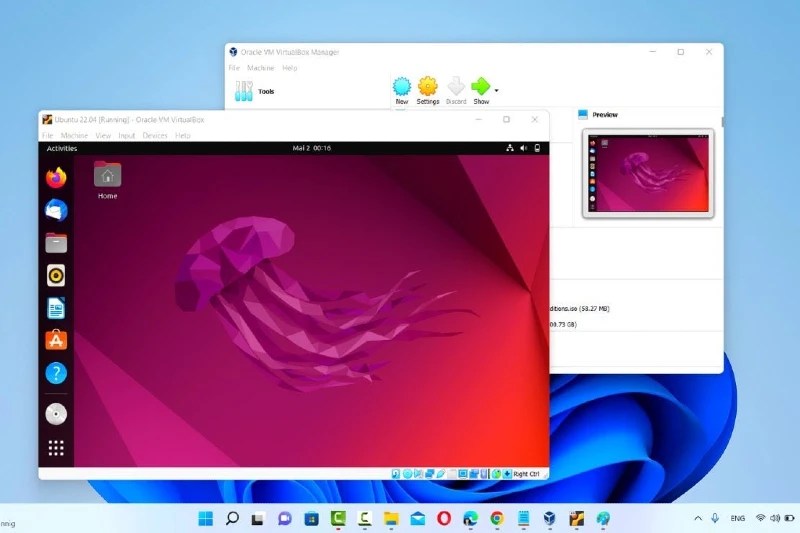
Task: Open File menu in VirtualBox Manager window
Action: click(234, 68)
